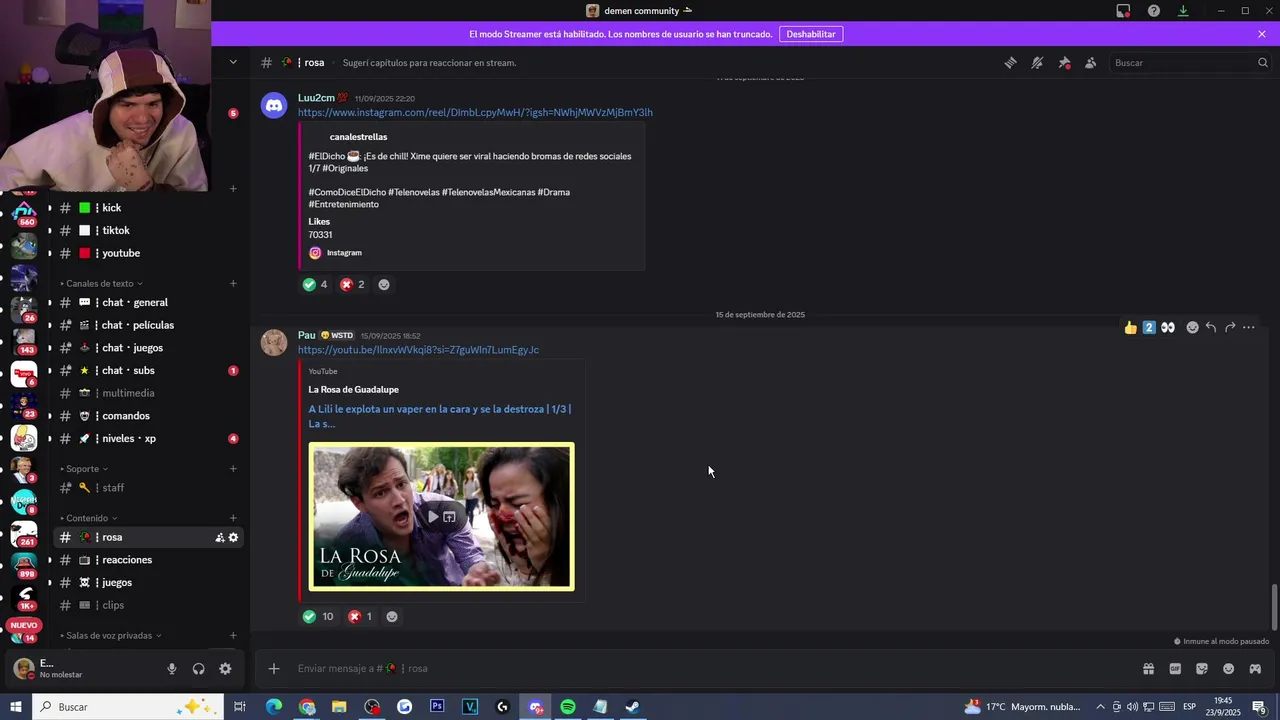Create invite for rosa channel
This screenshot has width=1280, height=720.
point(220,538)
